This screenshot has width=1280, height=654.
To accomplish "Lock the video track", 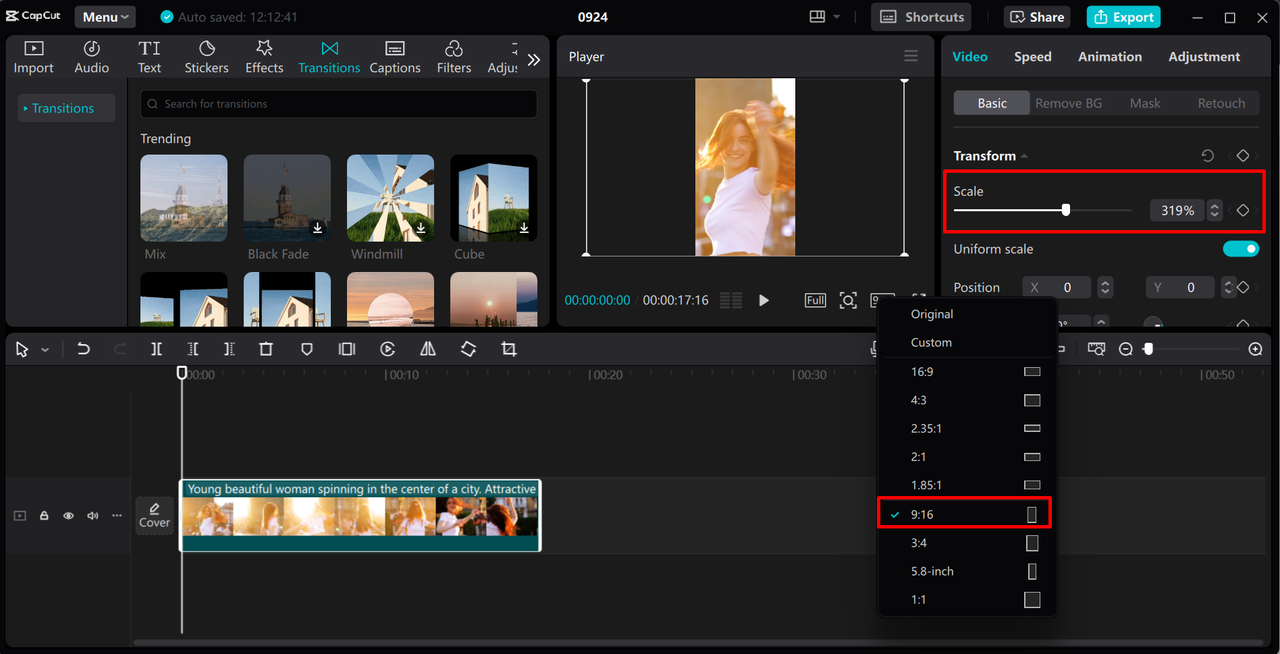I will pyautogui.click(x=44, y=516).
